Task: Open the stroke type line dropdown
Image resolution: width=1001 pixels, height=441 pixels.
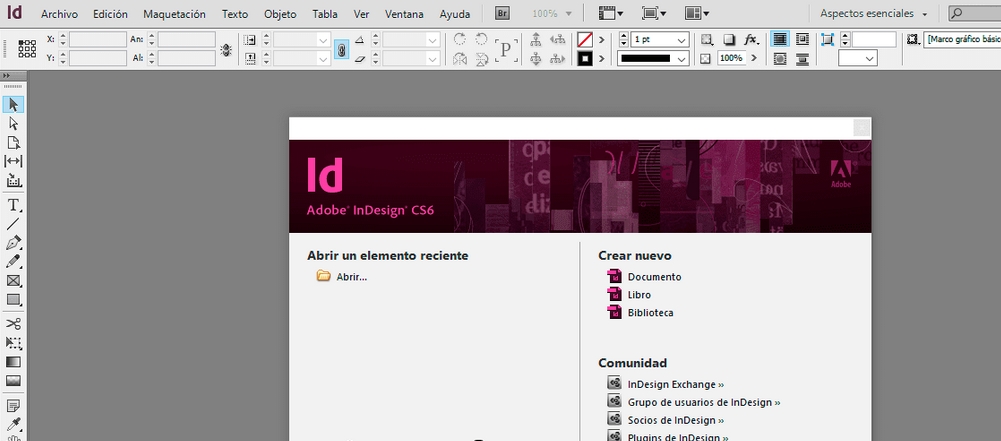Action: 682,59
